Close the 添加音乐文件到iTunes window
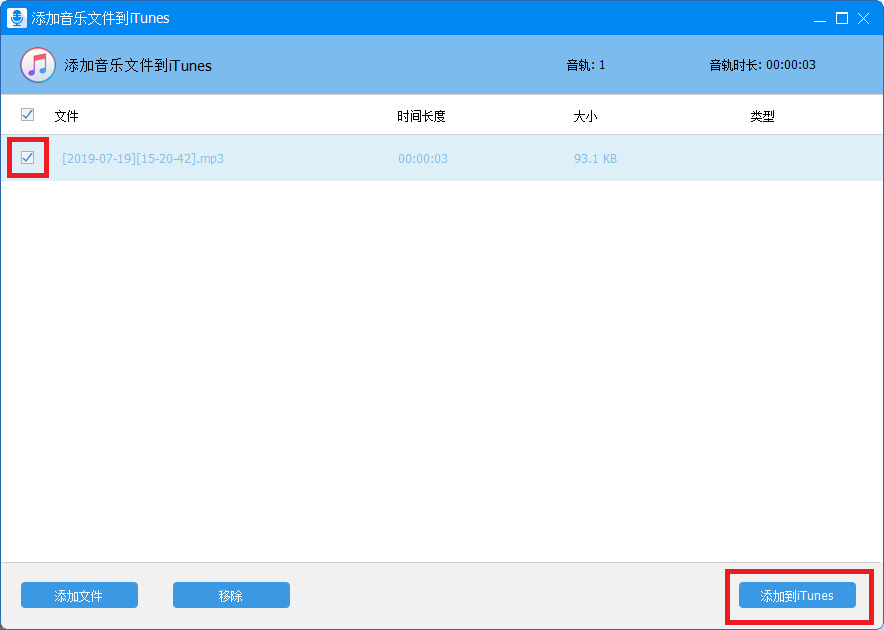Screen dimensions: 884x630 [863, 19]
